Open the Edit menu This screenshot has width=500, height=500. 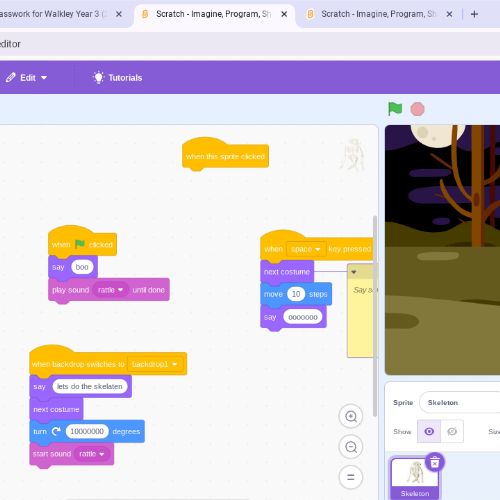point(27,78)
